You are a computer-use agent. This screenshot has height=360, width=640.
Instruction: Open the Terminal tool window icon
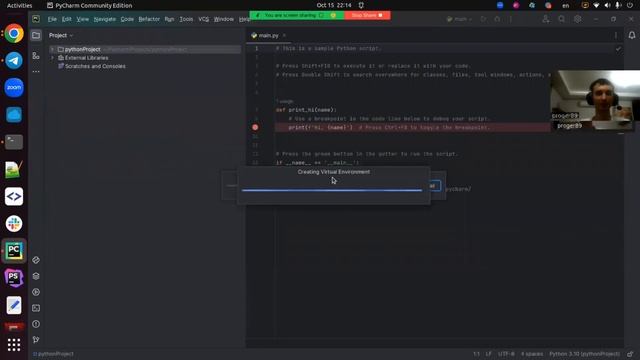(x=36, y=308)
